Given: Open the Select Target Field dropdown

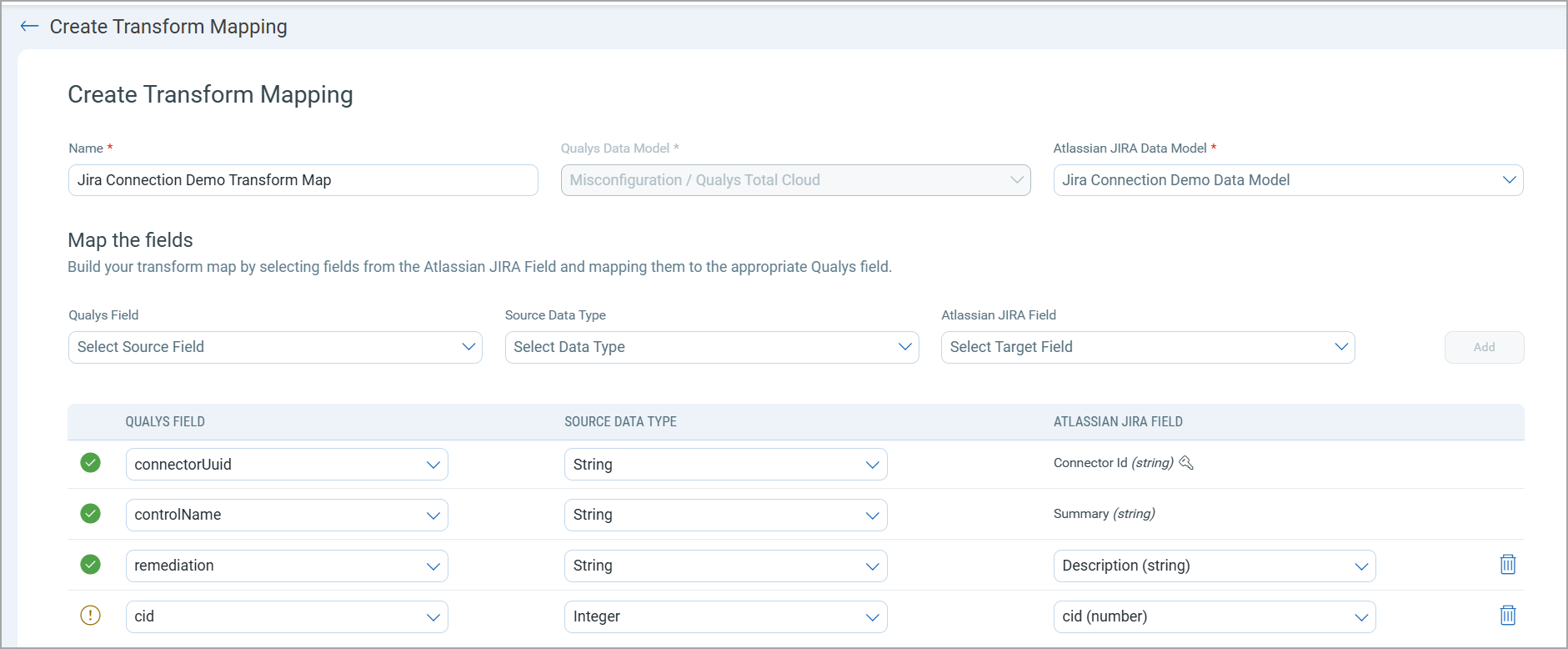Looking at the screenshot, I should (1147, 347).
